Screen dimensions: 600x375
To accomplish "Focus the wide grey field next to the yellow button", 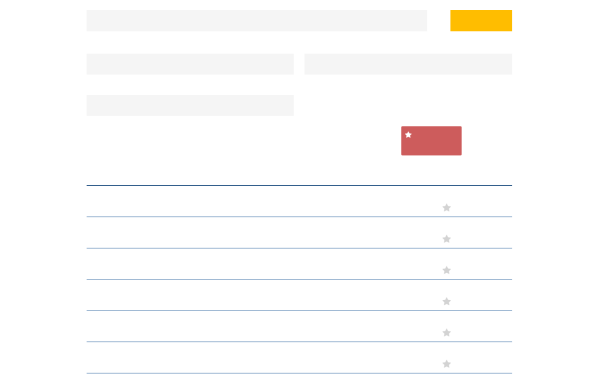I will point(257,20).
